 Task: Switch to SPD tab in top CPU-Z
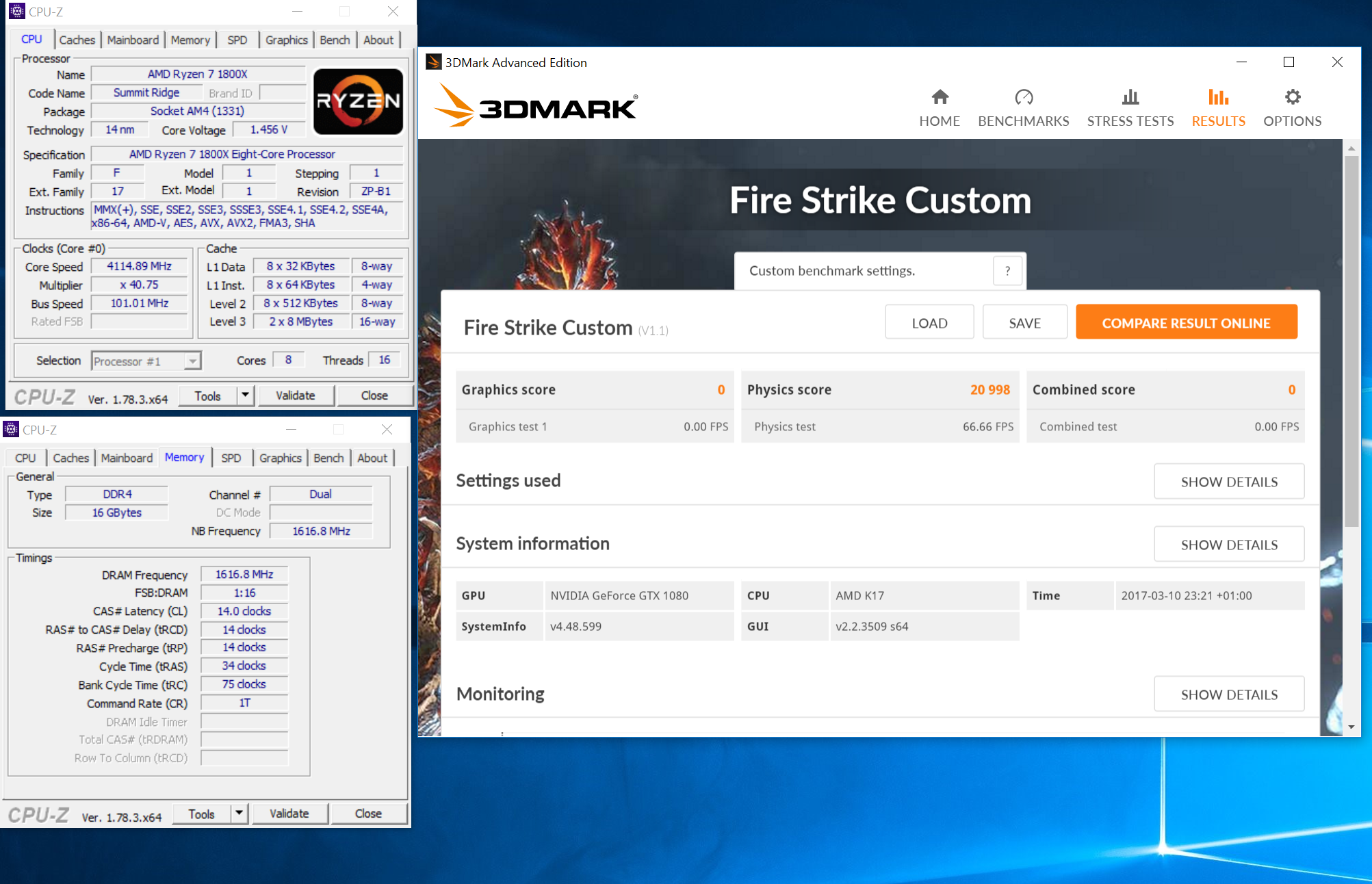tap(237, 40)
